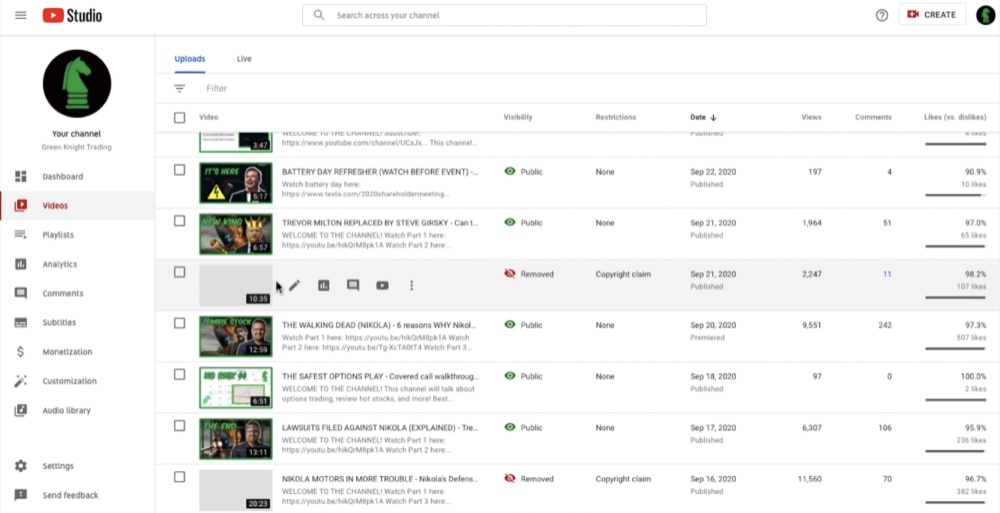This screenshot has width=1000, height=513.
Task: Click the 100.0% likes ratio bar
Action: 955,400
